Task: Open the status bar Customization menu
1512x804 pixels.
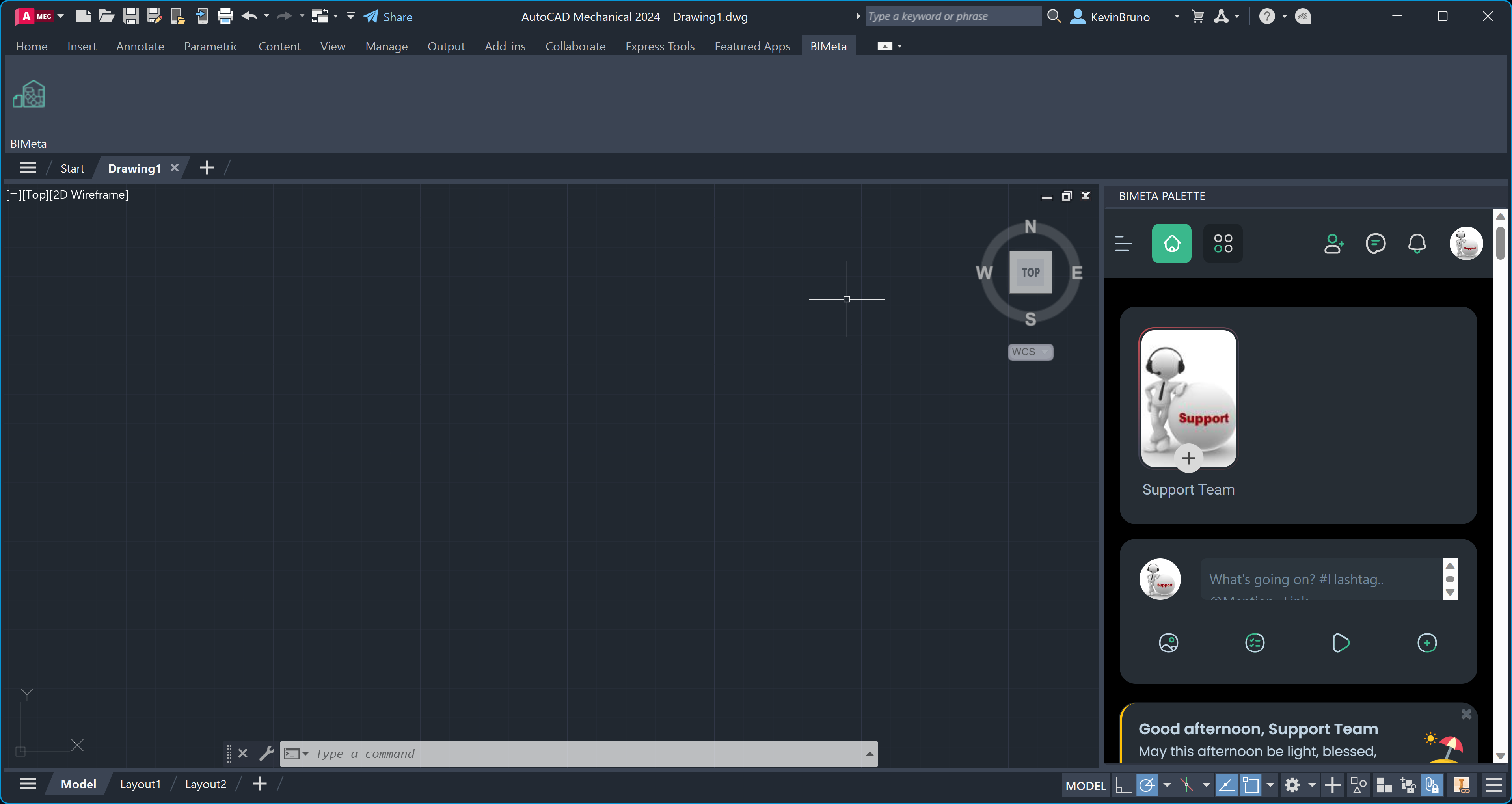Action: [1494, 785]
